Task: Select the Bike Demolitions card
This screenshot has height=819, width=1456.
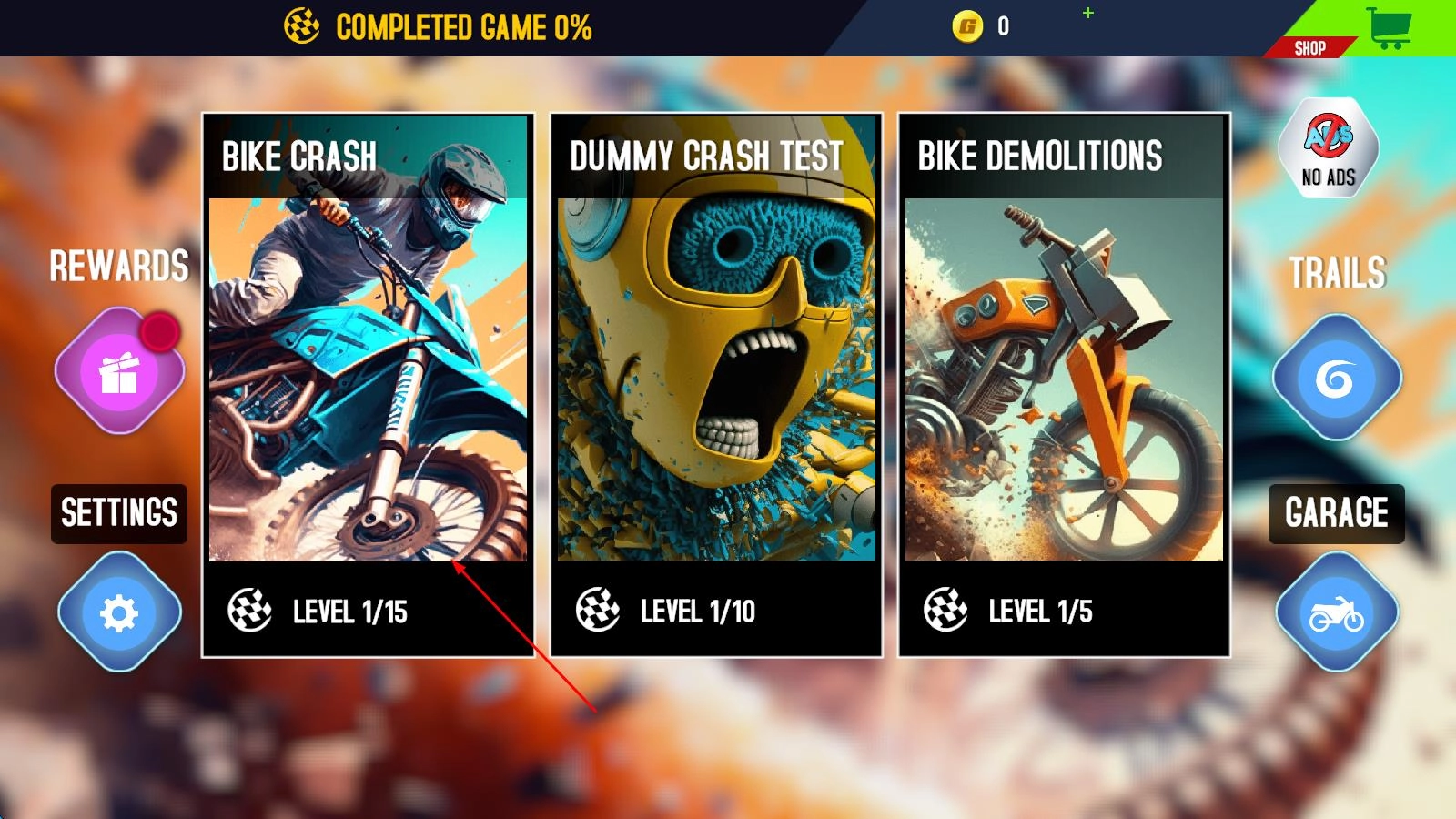Action: 1064,384
